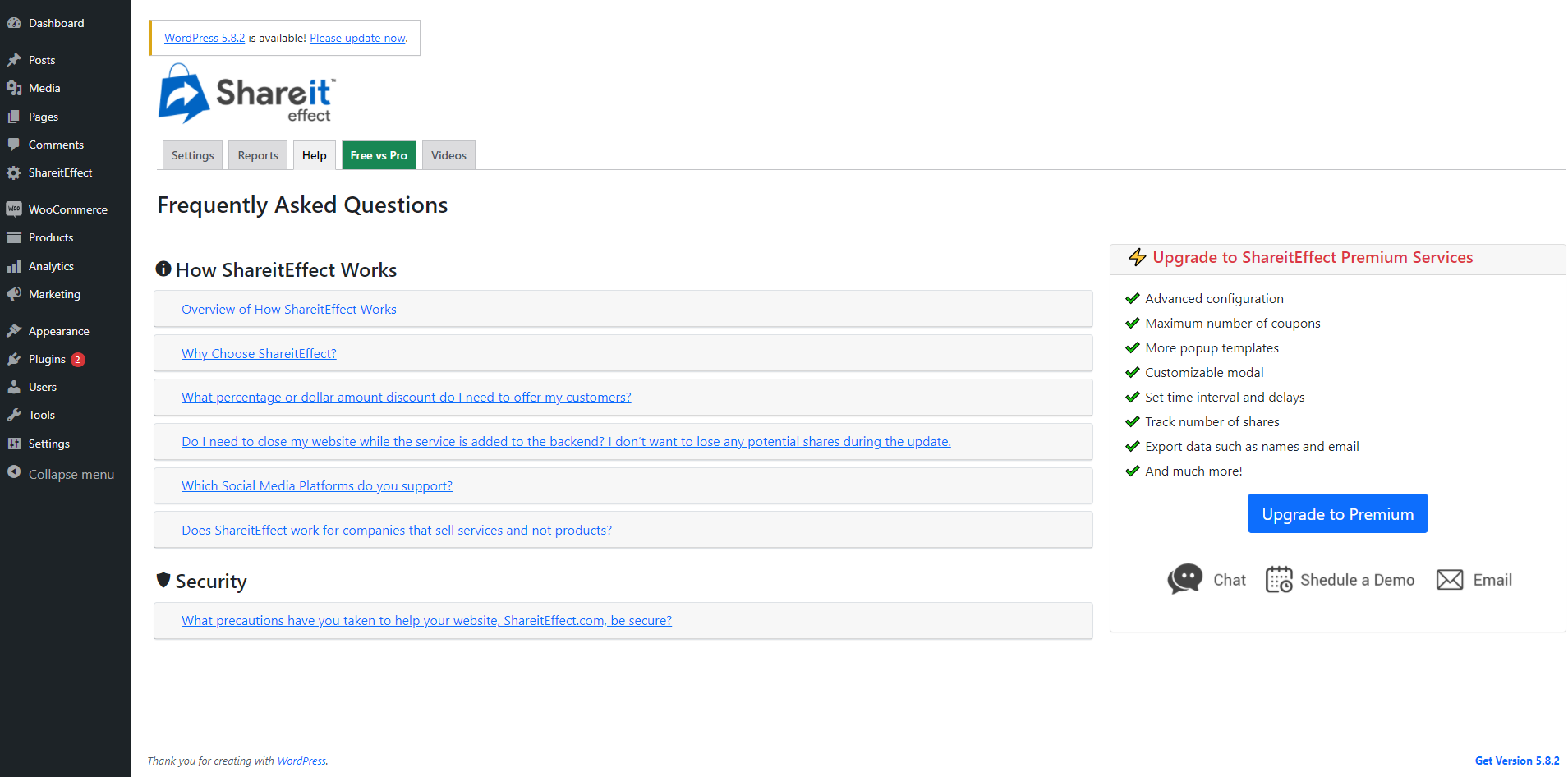
Task: Click the Frequently Asked Questions heading
Action: (x=302, y=205)
